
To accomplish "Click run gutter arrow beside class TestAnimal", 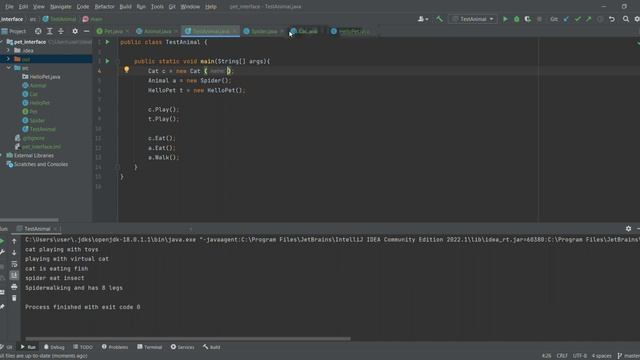I will (107, 42).
